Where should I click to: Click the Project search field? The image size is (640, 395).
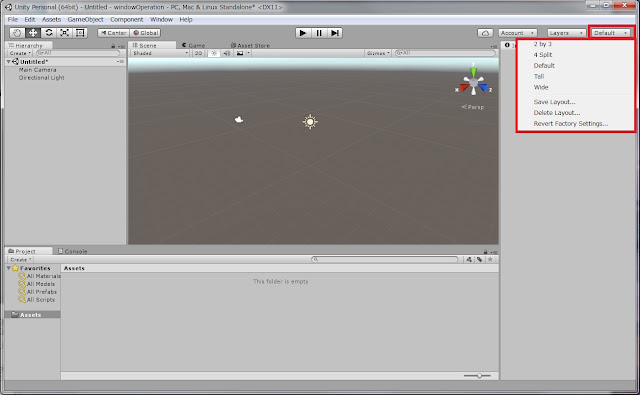385,260
